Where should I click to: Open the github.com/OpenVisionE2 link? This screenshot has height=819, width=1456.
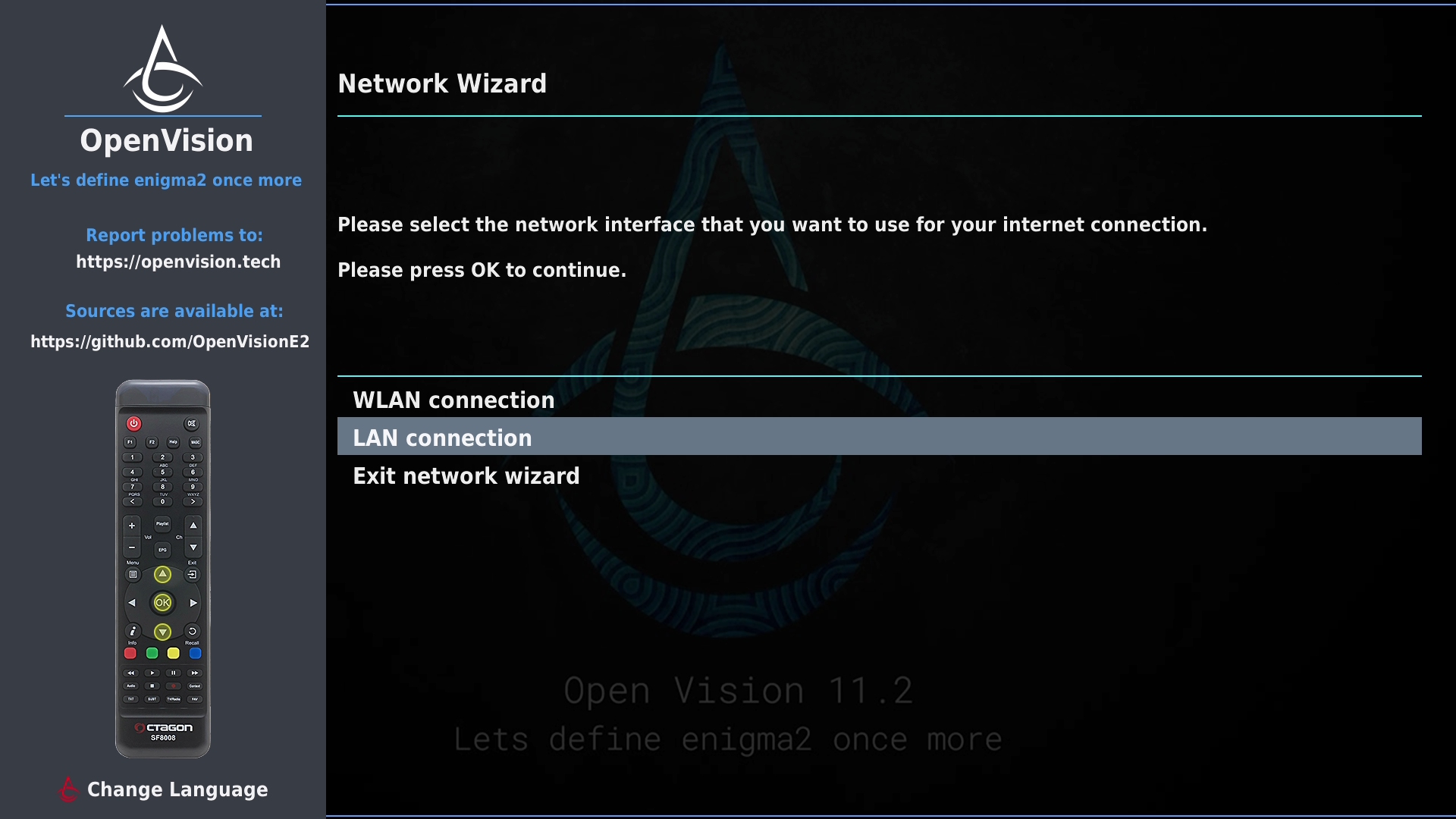click(x=170, y=341)
